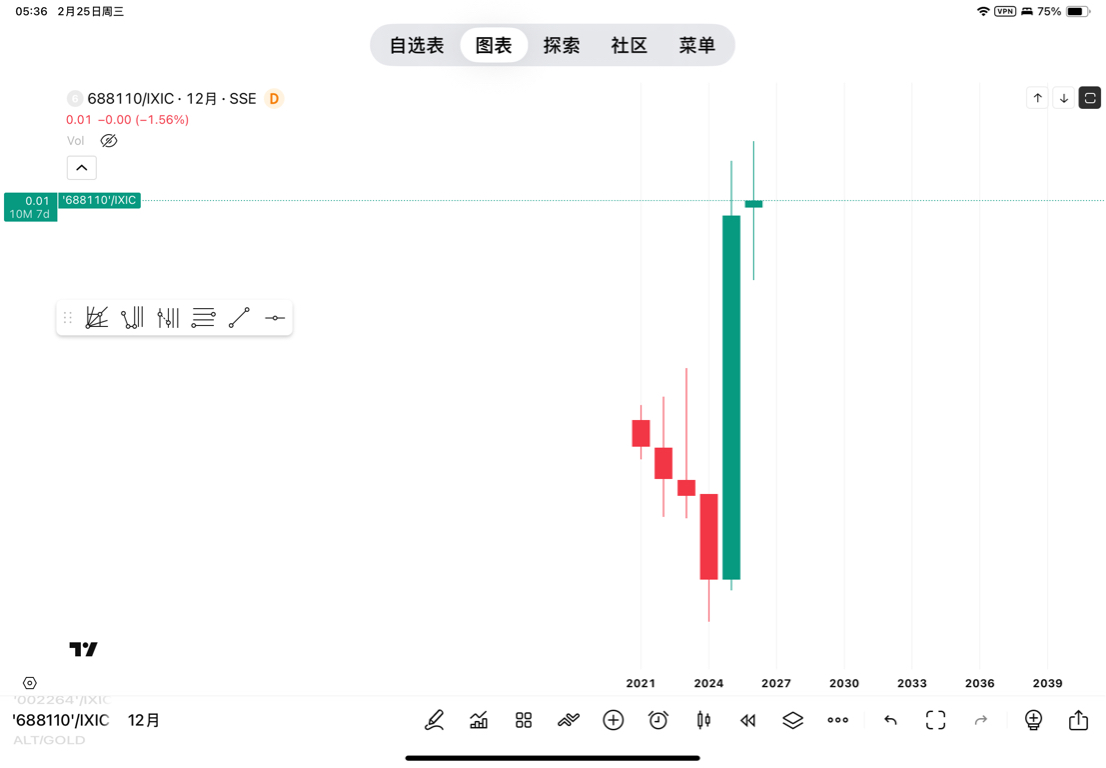Switch to the 自选表 tab
Image resolution: width=1106 pixels, height=768 pixels.
point(416,46)
